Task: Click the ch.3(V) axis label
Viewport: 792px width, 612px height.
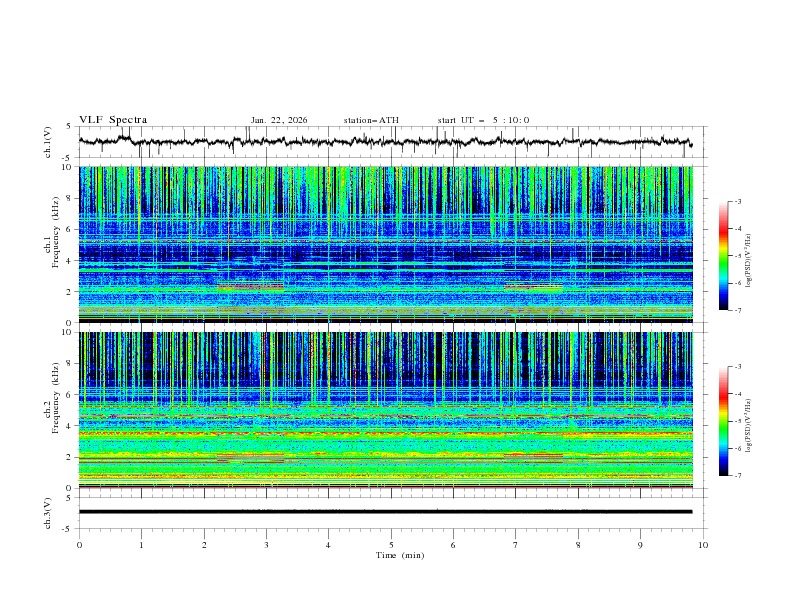Action: point(48,511)
